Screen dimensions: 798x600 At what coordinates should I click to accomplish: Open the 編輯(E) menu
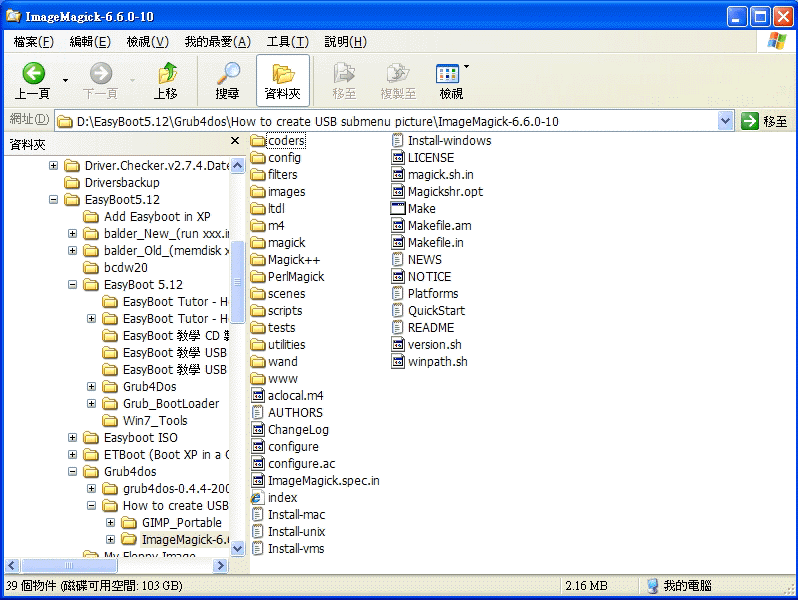point(90,42)
